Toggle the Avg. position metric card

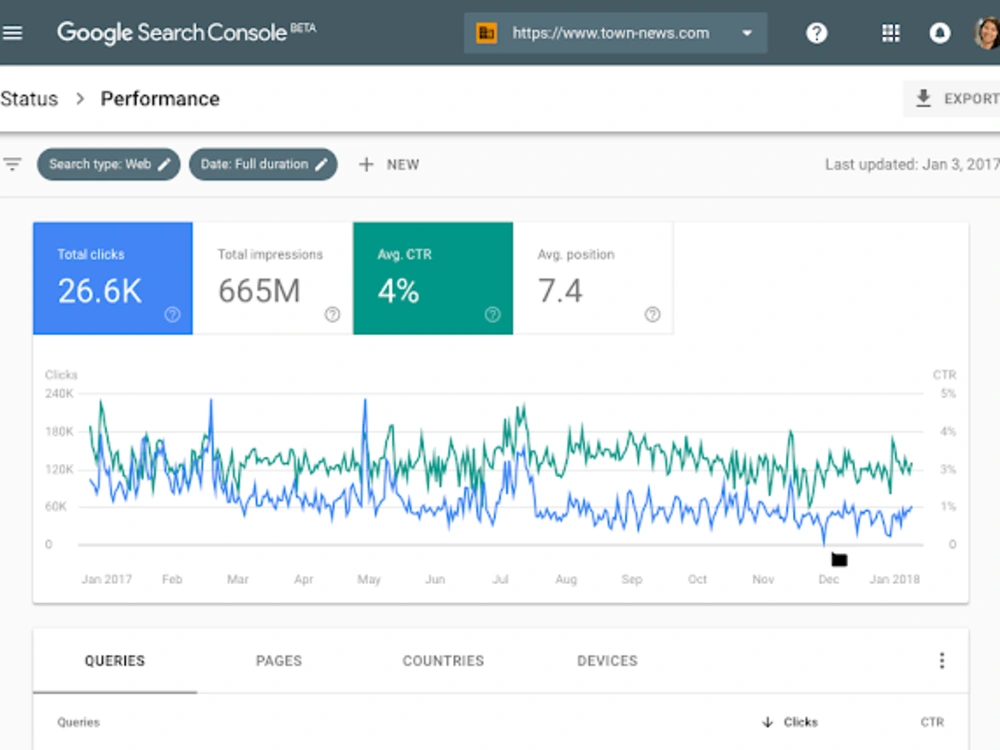(593, 278)
